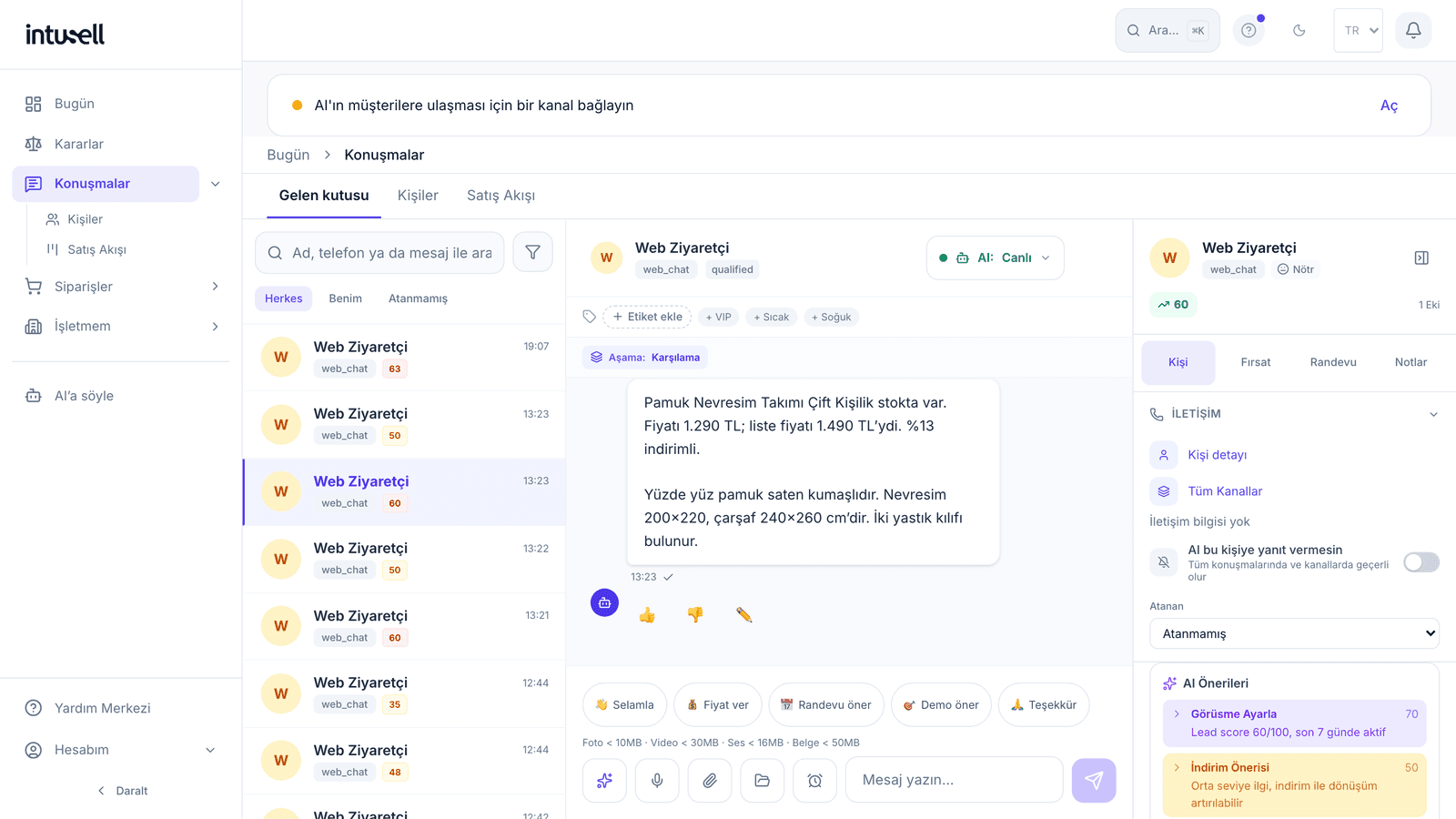Image resolution: width=1456 pixels, height=819 pixels.
Task: Click the Fiyat ver quick reply button
Action: [x=718, y=705]
